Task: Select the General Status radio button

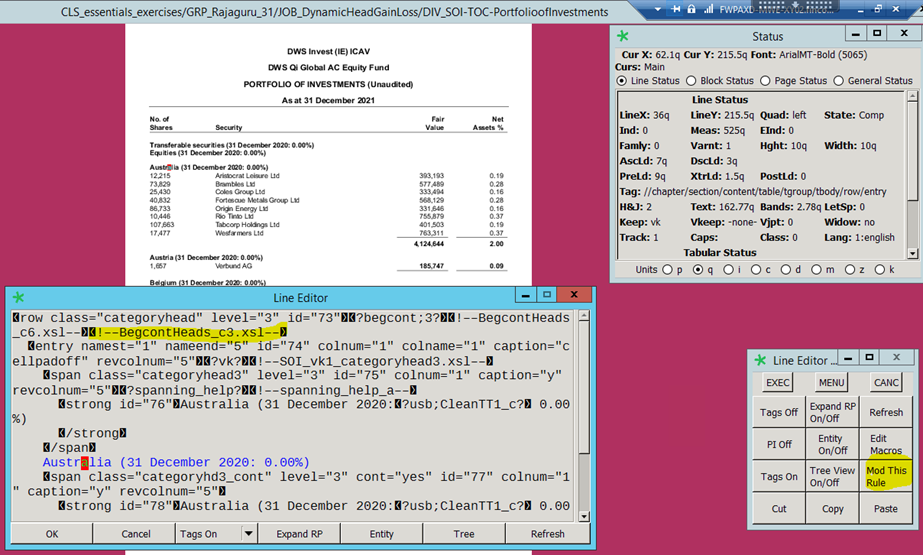Action: [x=839, y=81]
